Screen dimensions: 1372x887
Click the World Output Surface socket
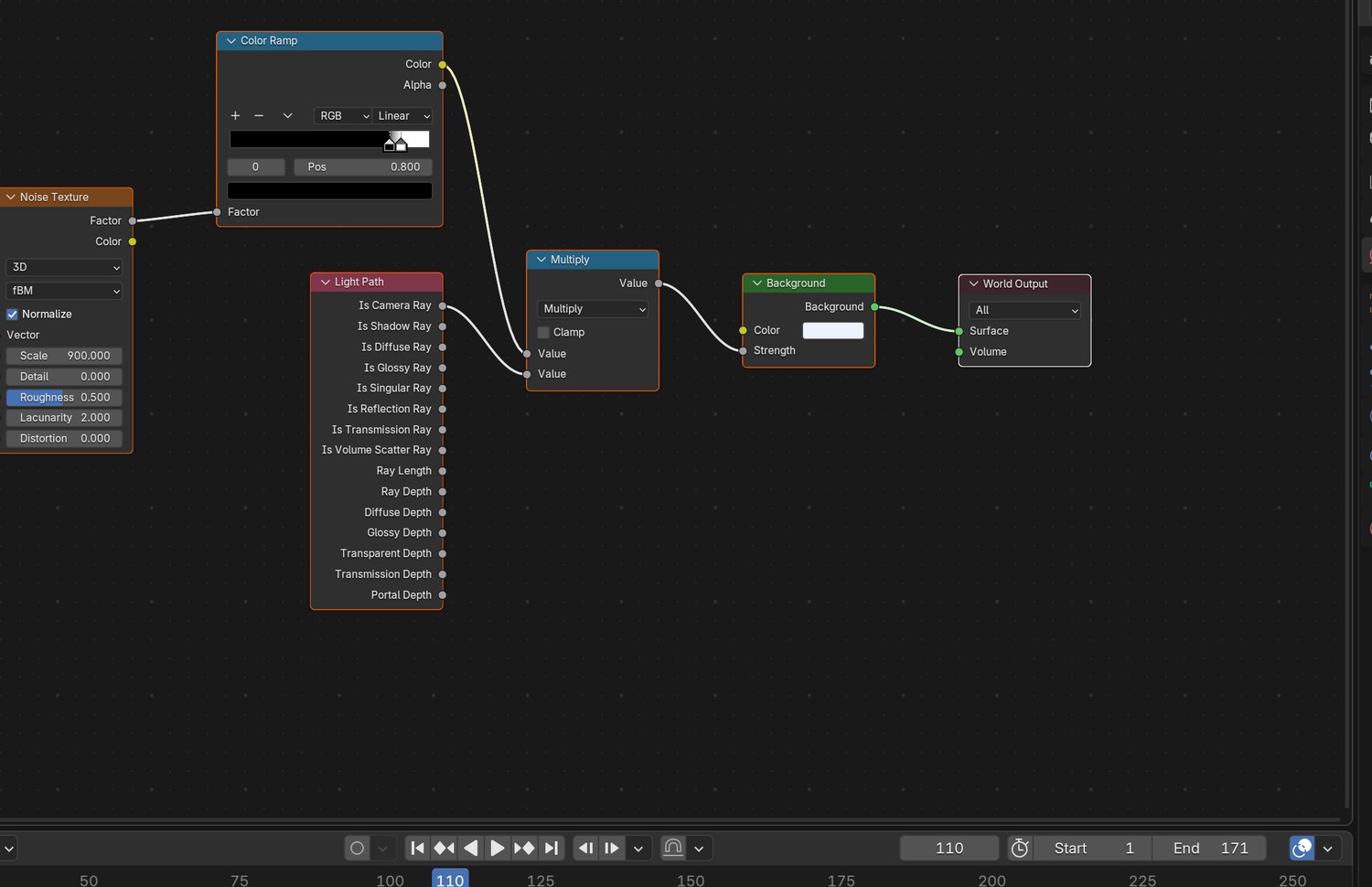pyautogui.click(x=959, y=331)
